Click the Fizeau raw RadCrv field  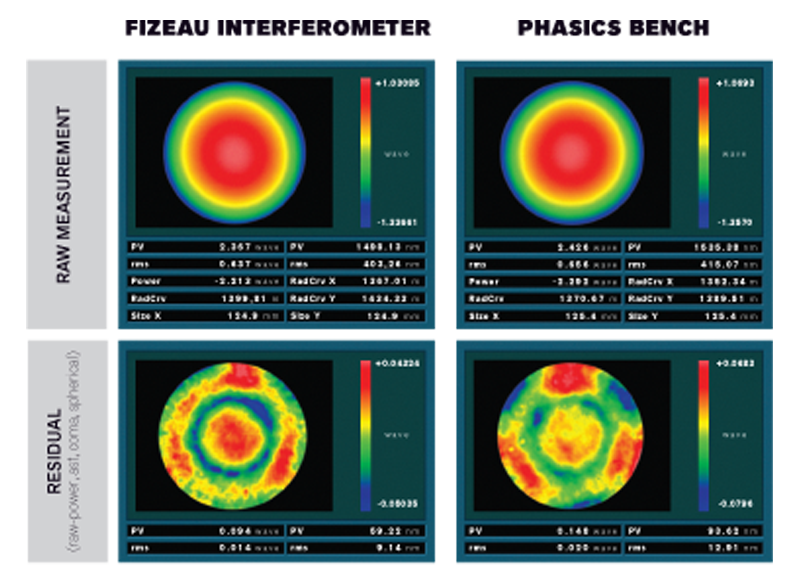[x=206, y=298]
